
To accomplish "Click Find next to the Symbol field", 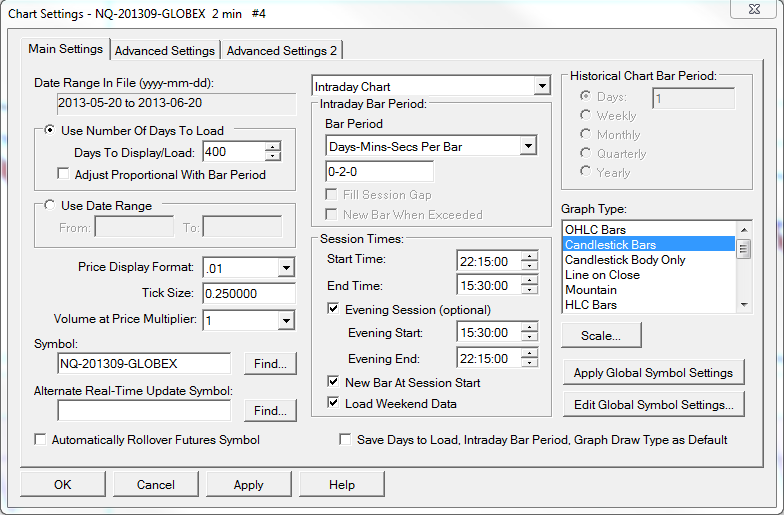I will pyautogui.click(x=270, y=364).
